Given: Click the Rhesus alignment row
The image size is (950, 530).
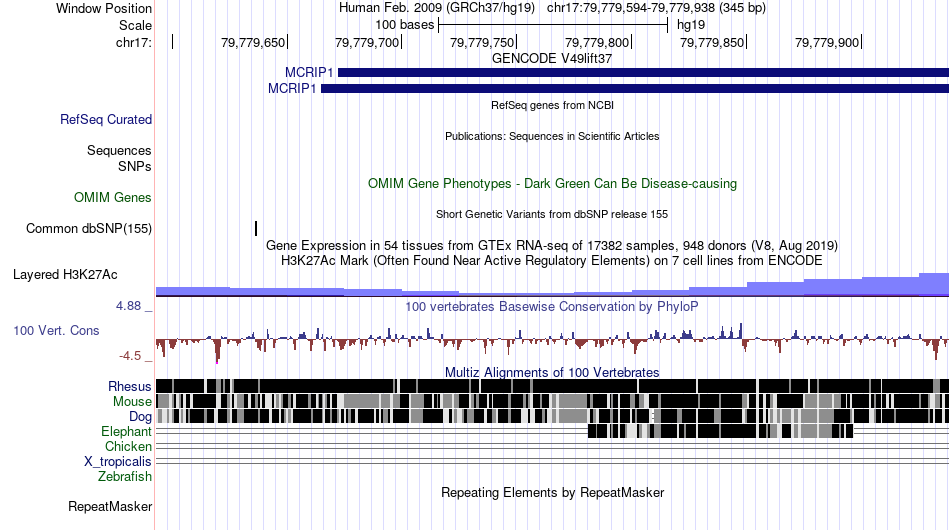Looking at the screenshot, I should click(x=552, y=386).
